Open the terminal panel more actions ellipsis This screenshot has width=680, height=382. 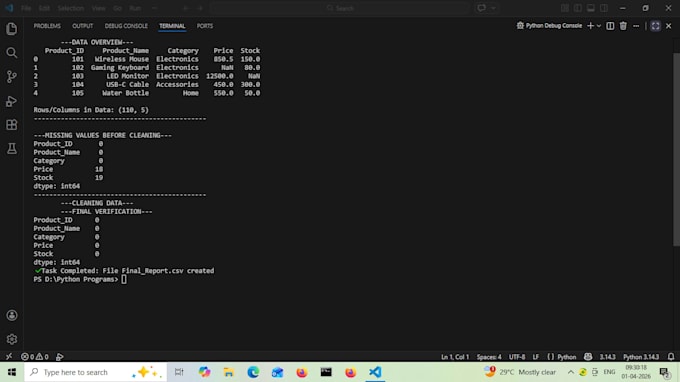[636, 26]
